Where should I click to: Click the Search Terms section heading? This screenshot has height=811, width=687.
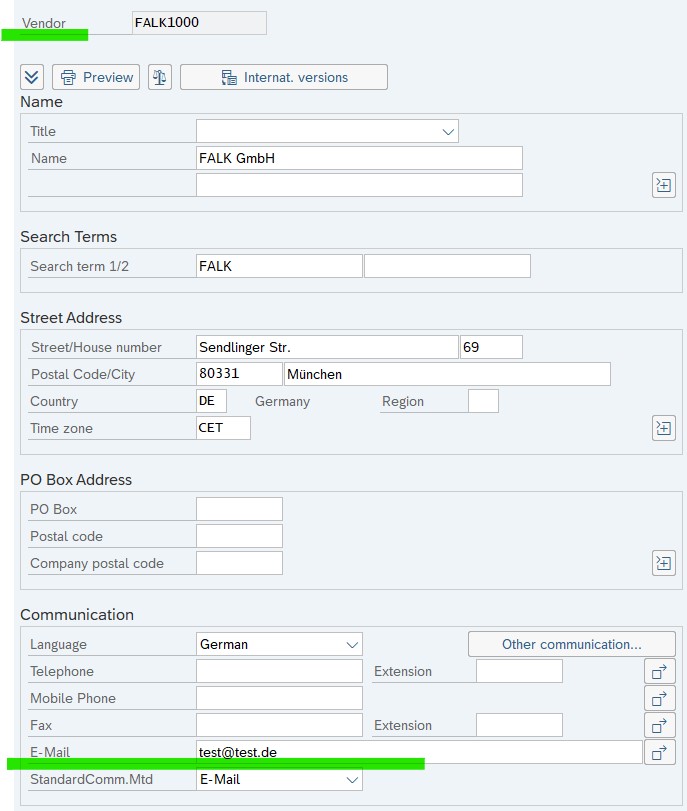(68, 237)
